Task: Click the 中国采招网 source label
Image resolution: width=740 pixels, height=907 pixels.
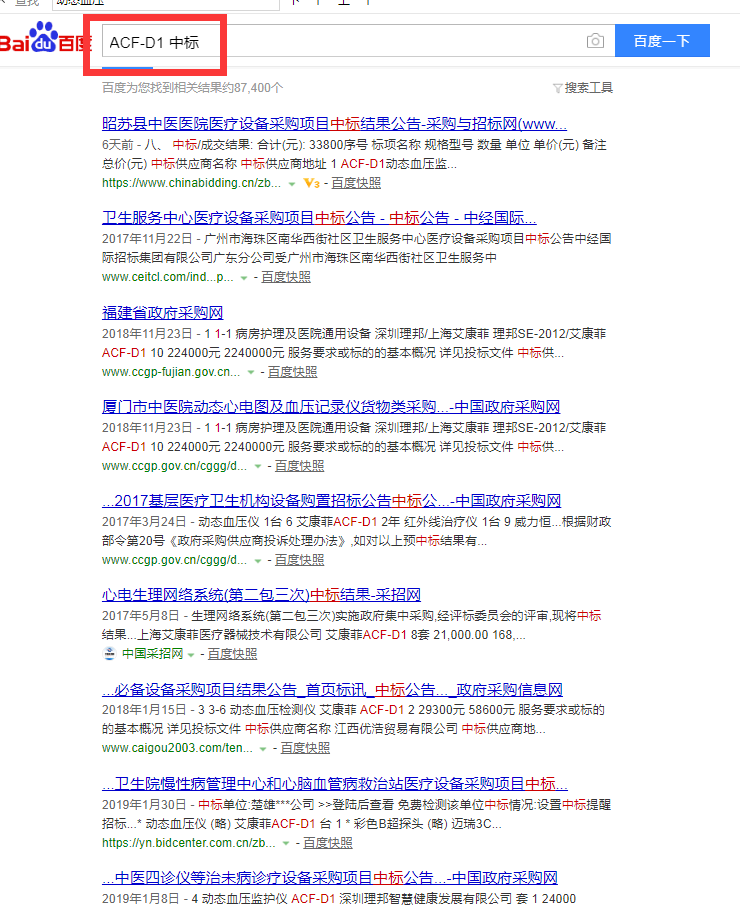Action: click(152, 654)
